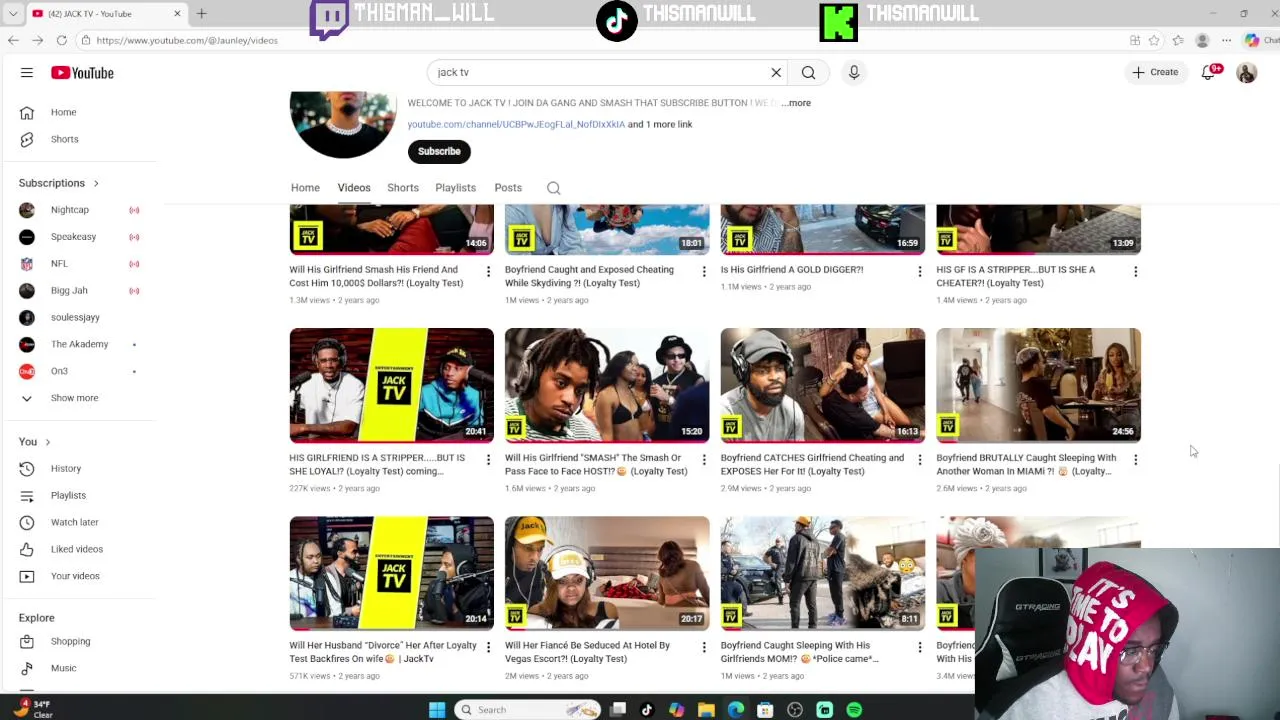Image resolution: width=1280 pixels, height=720 pixels.
Task: Open the Playlists tab
Action: coord(455,188)
